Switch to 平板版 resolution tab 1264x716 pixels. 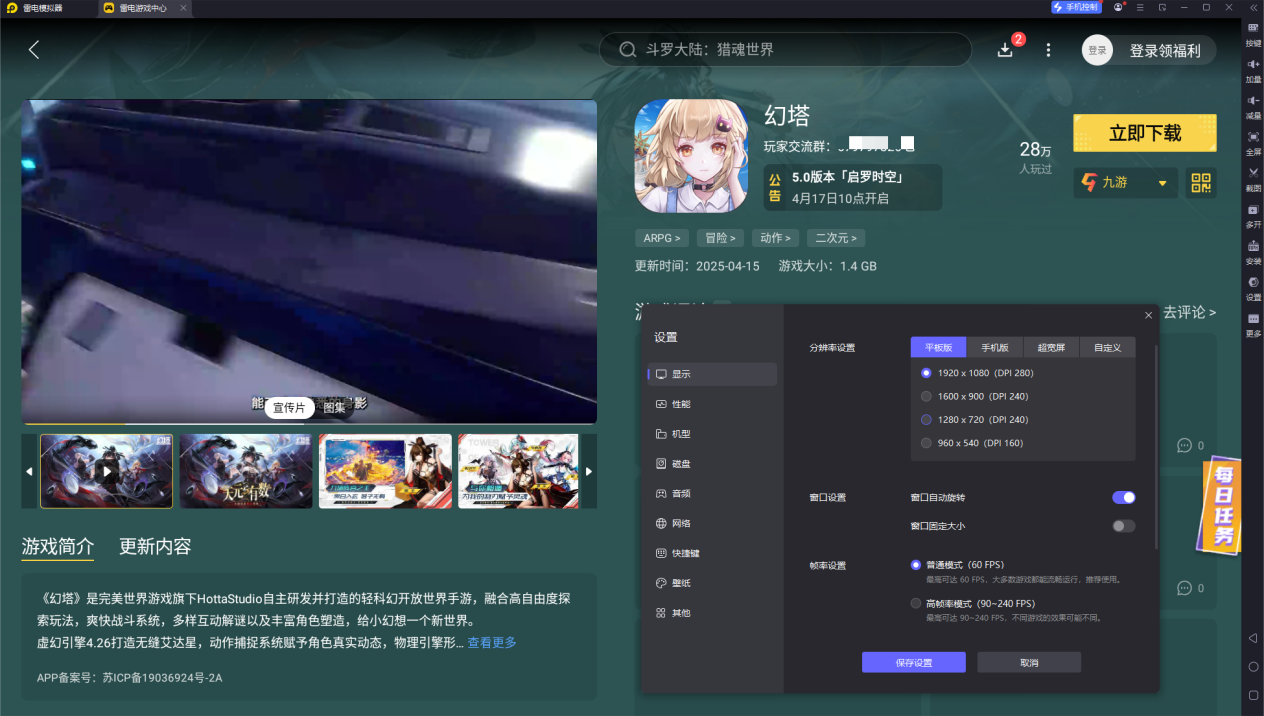click(x=938, y=348)
